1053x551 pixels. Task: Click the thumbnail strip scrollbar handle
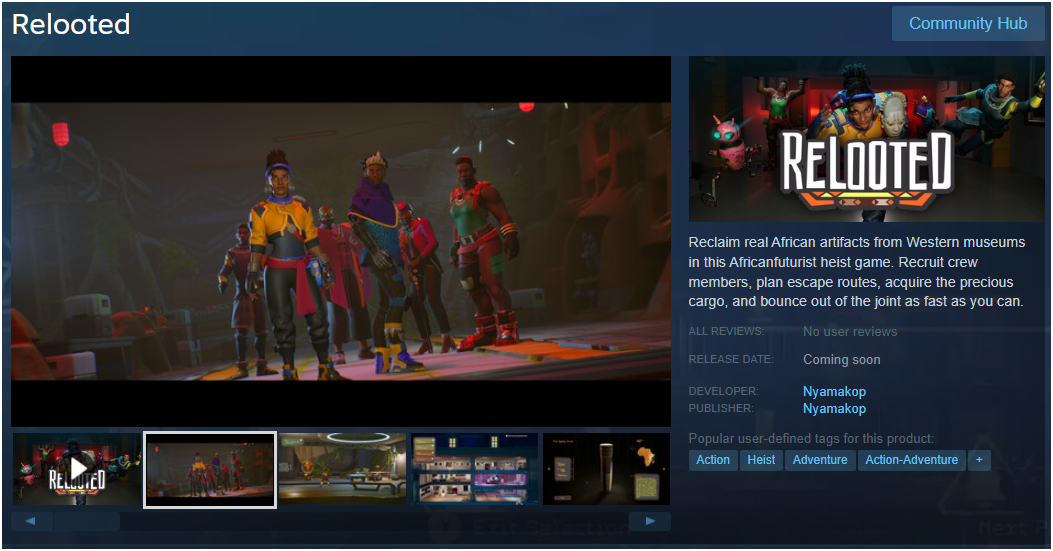click(x=87, y=521)
